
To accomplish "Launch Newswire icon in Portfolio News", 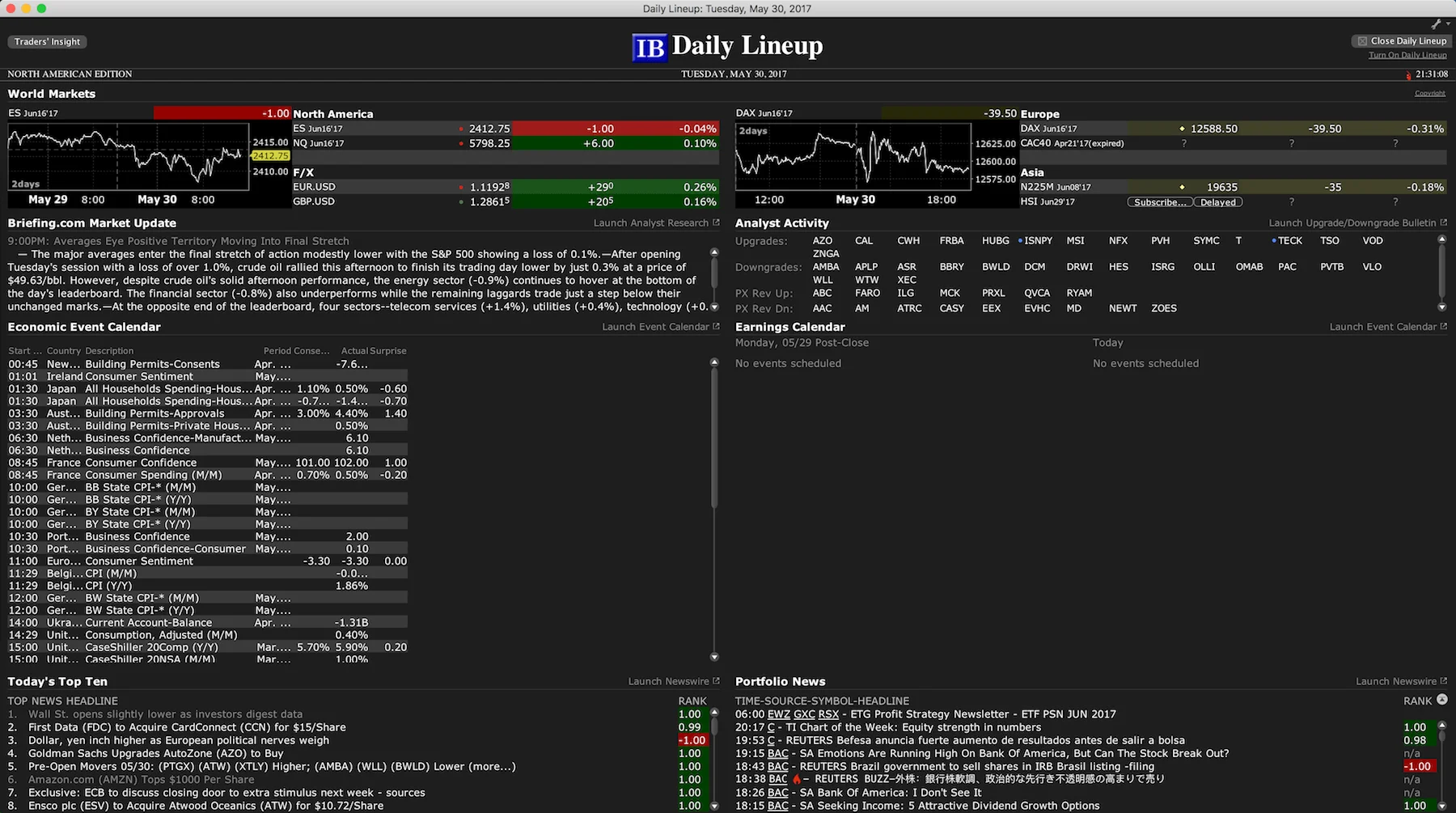I will 1443,681.
